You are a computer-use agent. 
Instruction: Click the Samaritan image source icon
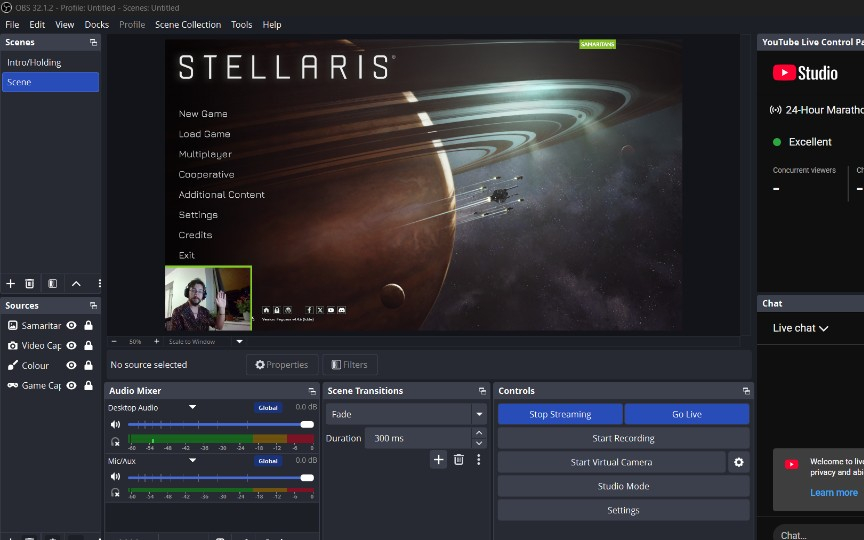[13, 326]
